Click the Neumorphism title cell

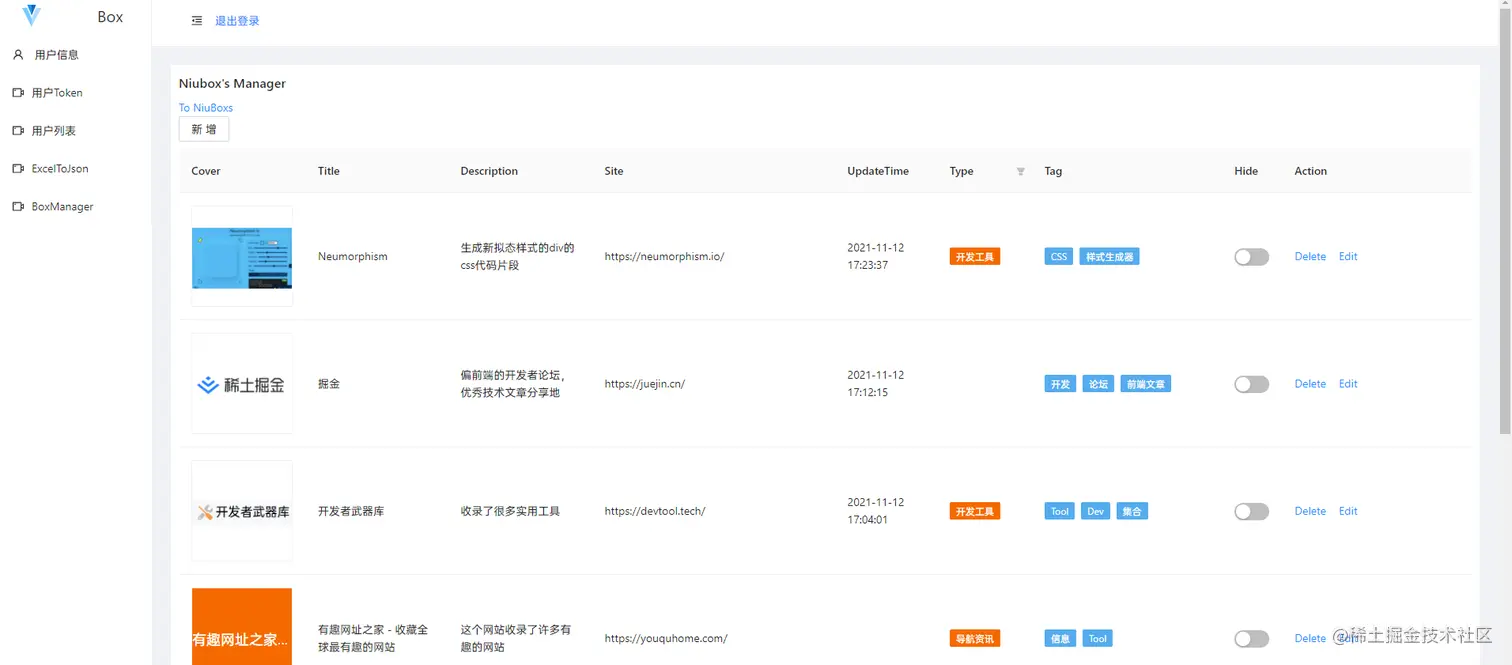click(352, 257)
